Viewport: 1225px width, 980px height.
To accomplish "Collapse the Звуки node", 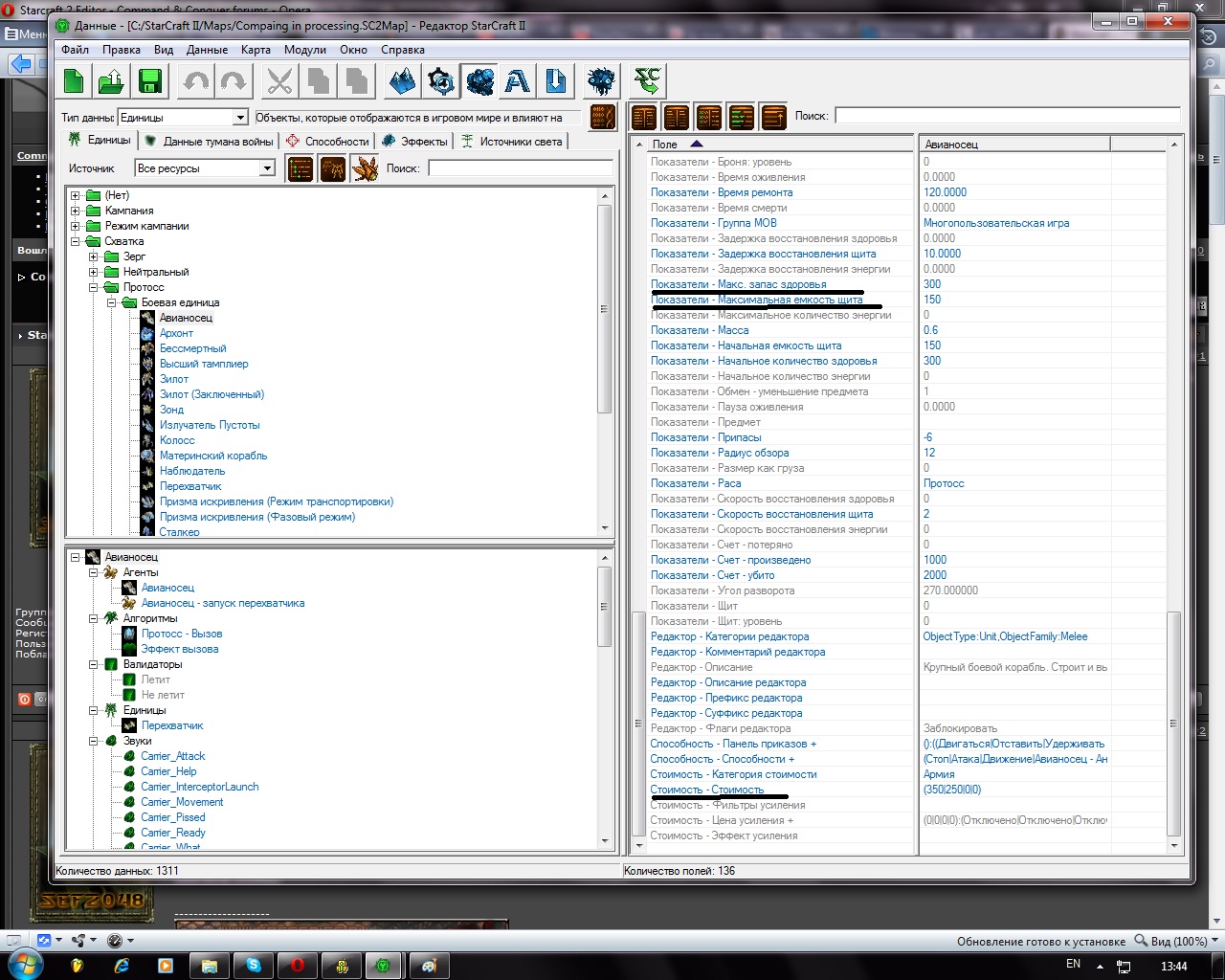I will click(93, 741).
